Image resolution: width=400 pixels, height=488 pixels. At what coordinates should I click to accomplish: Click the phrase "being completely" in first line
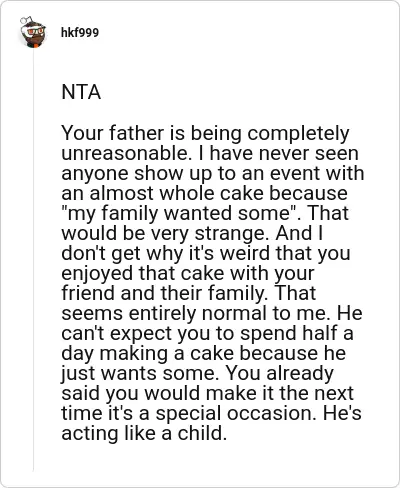point(269,133)
